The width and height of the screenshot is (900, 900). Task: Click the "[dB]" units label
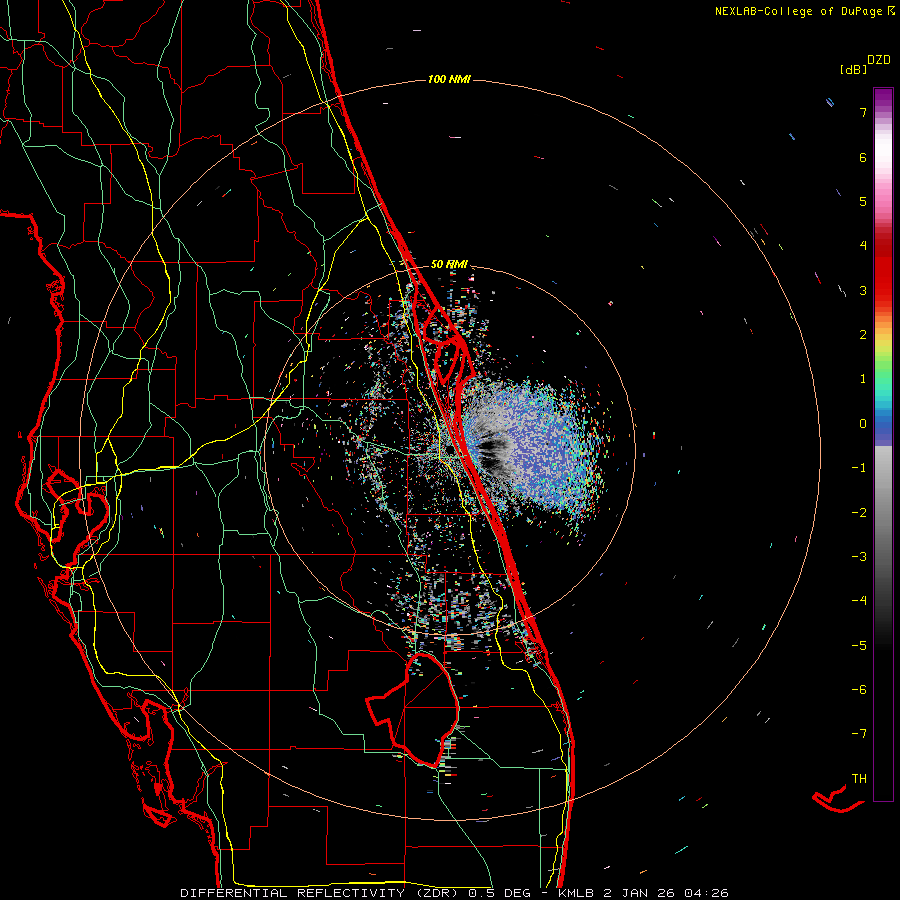click(853, 69)
